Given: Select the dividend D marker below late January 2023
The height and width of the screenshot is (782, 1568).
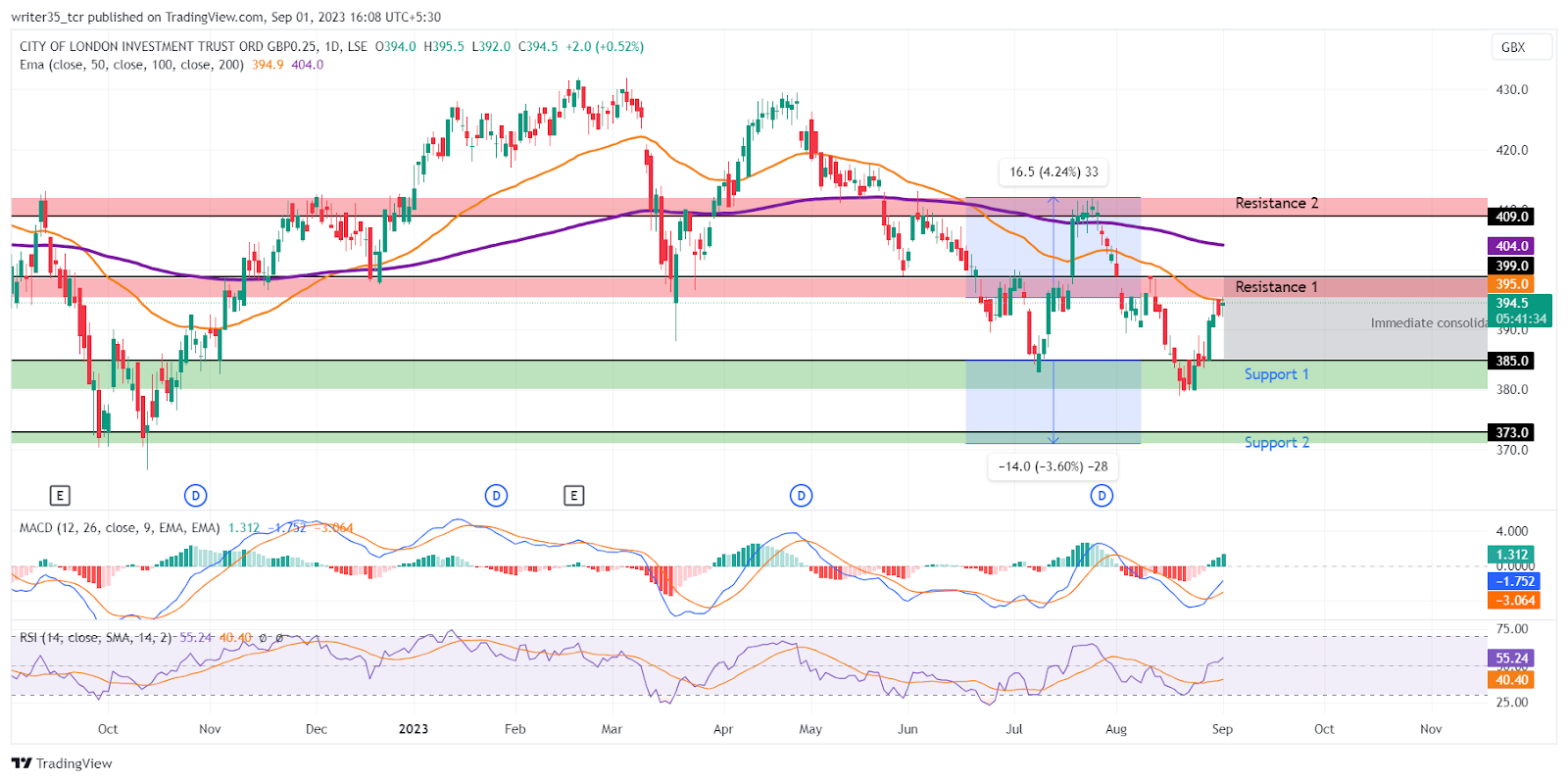Looking at the screenshot, I should [x=496, y=496].
